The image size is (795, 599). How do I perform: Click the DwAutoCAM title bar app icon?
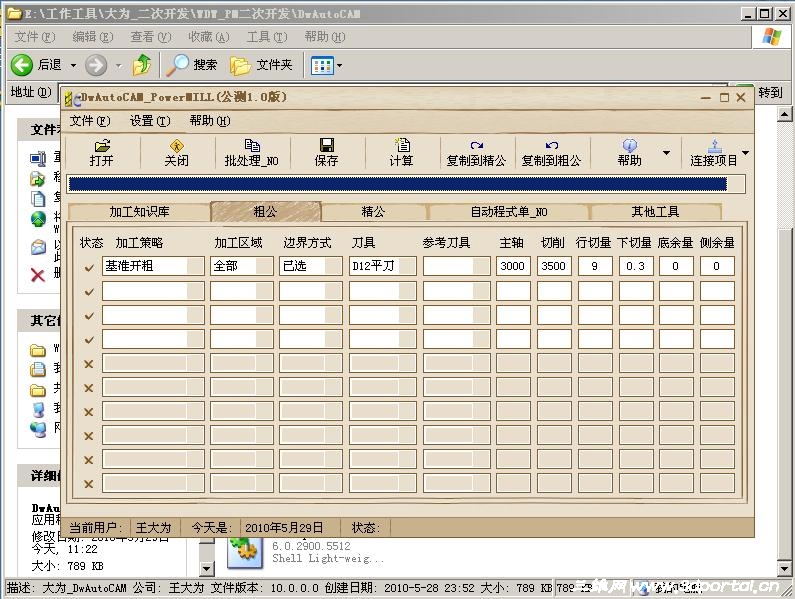click(x=73, y=98)
